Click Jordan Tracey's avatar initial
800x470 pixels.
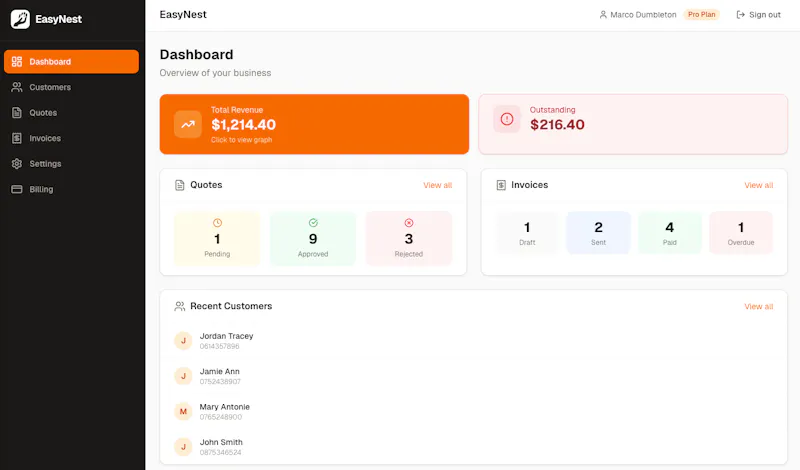click(183, 340)
